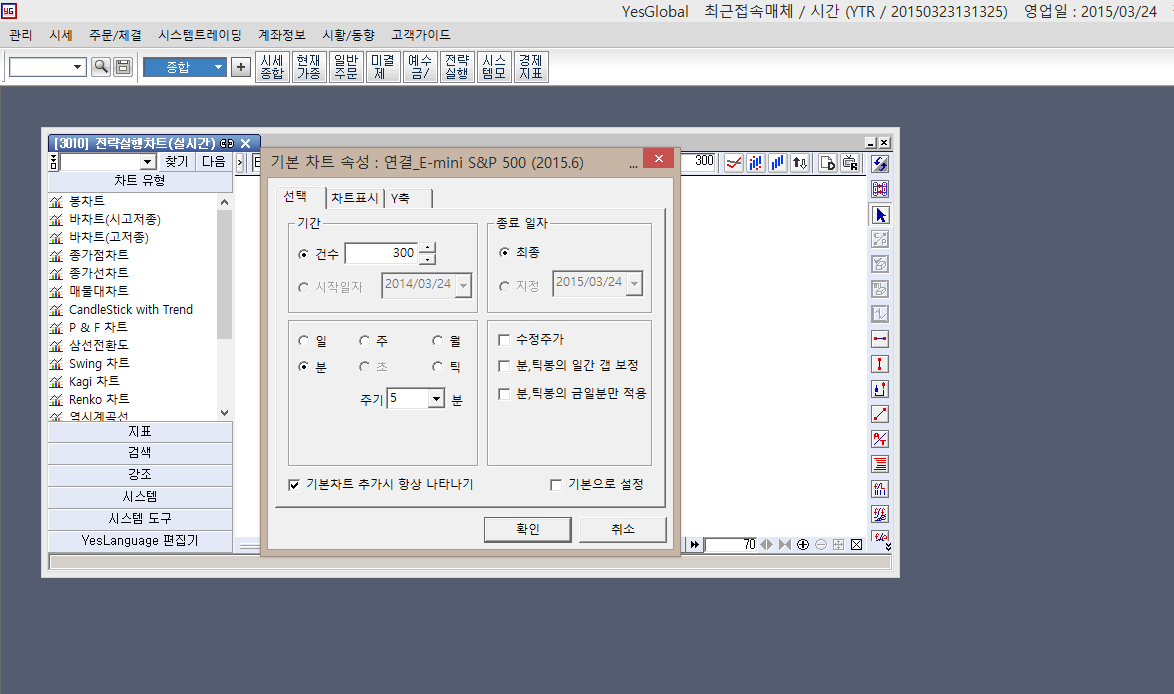Select the vertical line drawing tool

[880, 364]
